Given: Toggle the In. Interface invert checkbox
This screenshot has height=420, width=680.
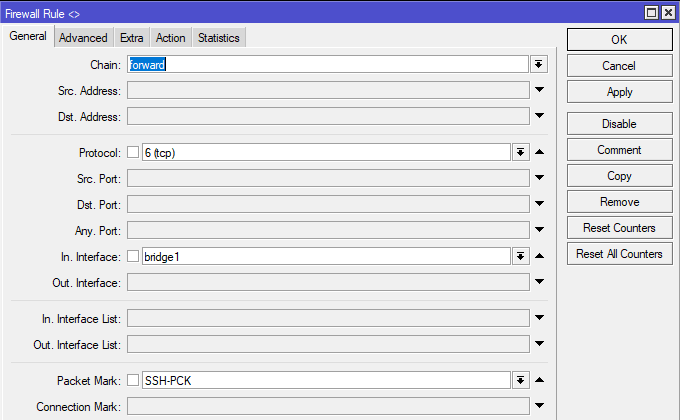Looking at the screenshot, I should (133, 256).
